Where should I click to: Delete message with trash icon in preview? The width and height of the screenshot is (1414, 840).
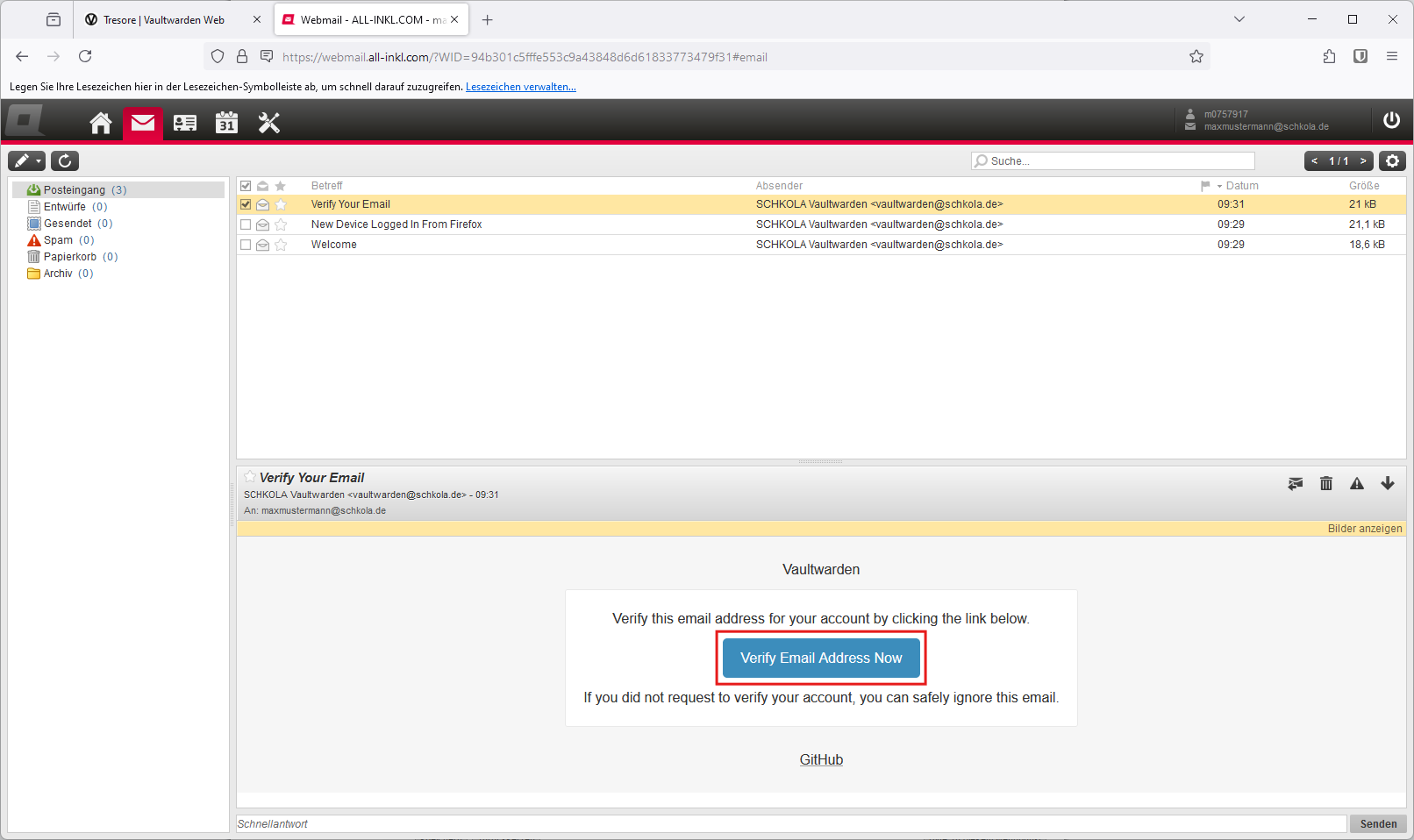pos(1326,483)
